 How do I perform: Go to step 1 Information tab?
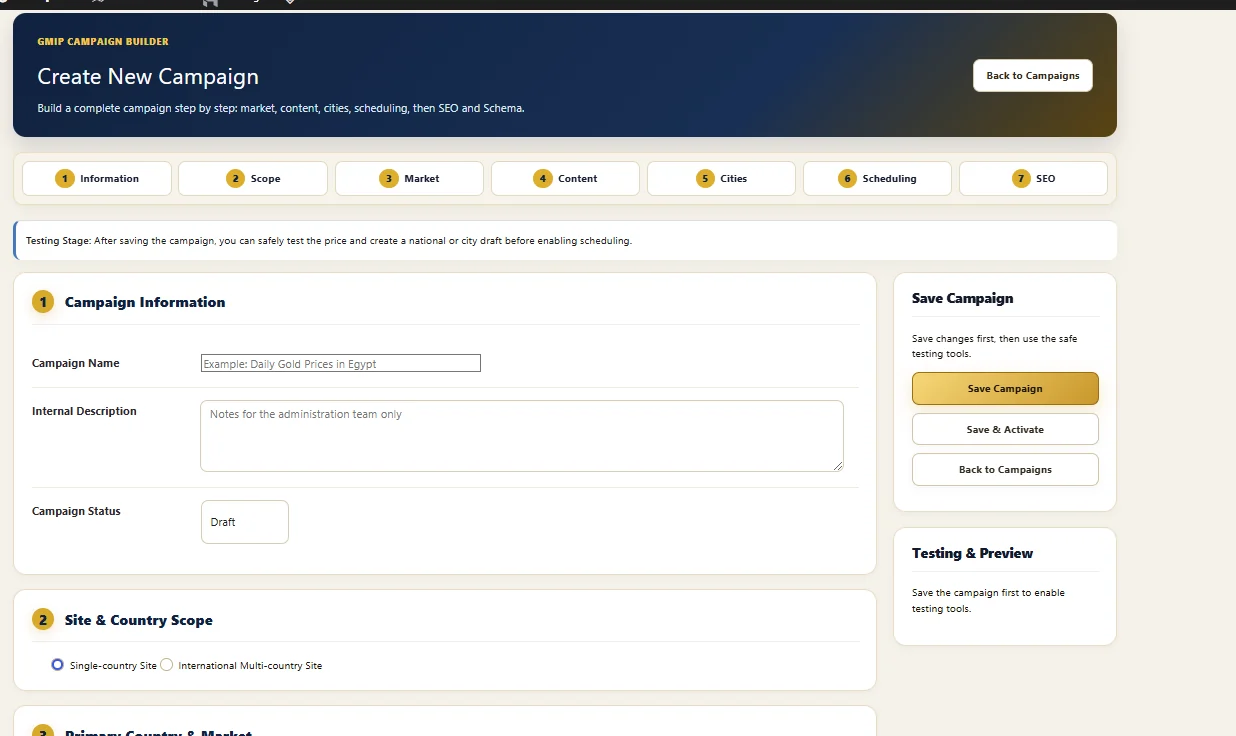97,179
